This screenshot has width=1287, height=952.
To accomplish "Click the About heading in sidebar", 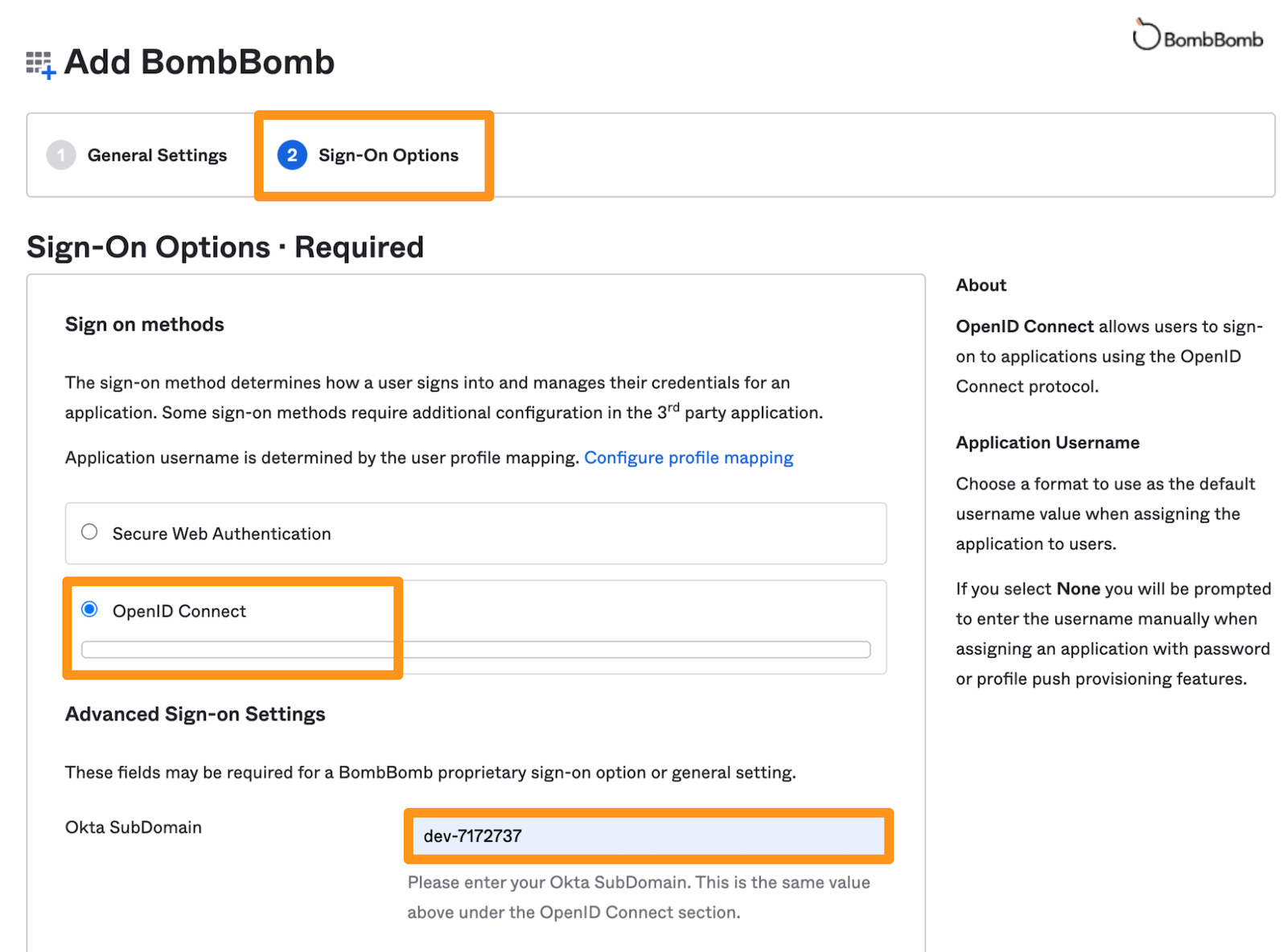I will [x=981, y=285].
